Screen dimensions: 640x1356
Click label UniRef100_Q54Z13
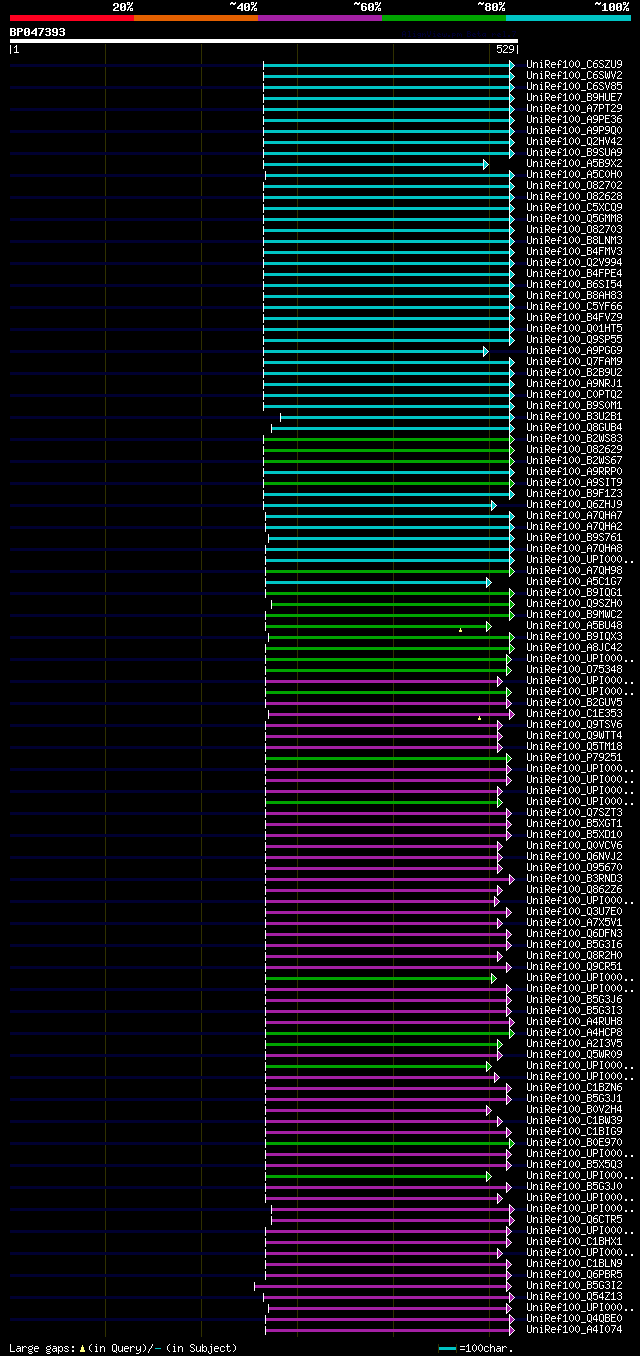click(x=574, y=1296)
